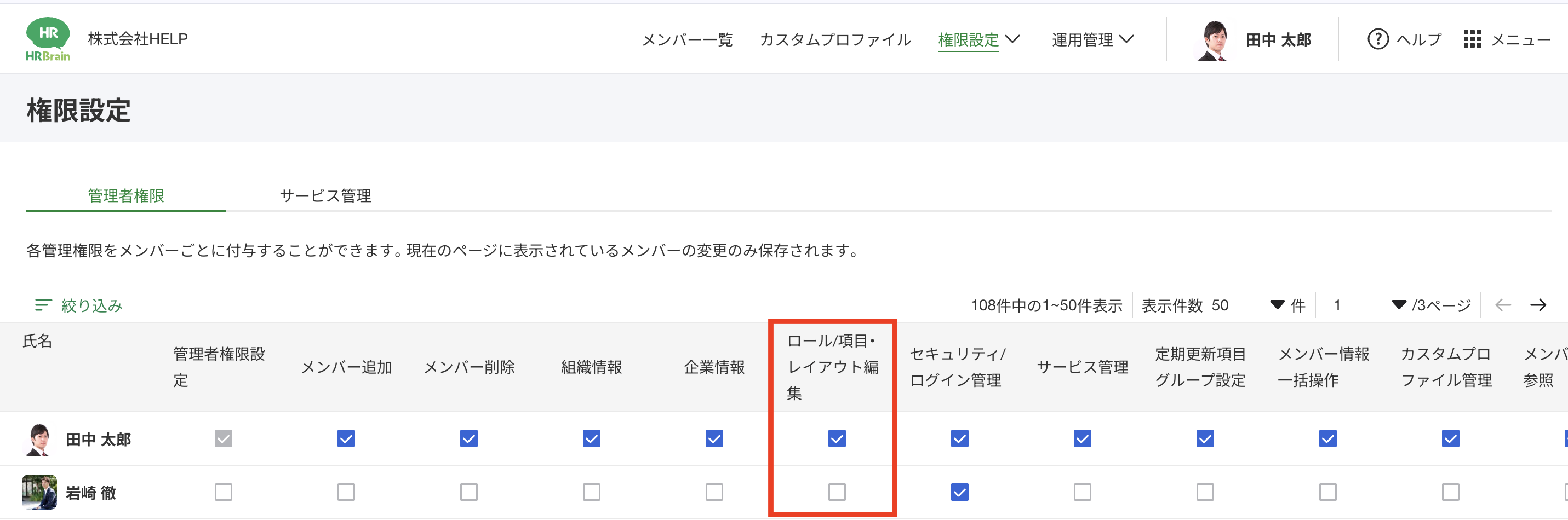This screenshot has width=1568, height=520.
Task: Open カスタムプロファイル in the navigation
Action: (834, 40)
